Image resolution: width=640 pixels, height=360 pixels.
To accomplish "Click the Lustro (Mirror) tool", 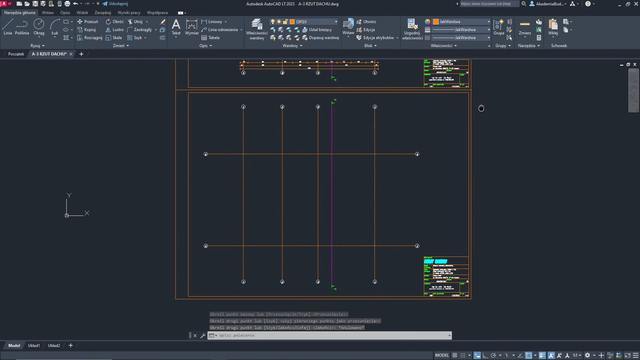I will (x=115, y=30).
